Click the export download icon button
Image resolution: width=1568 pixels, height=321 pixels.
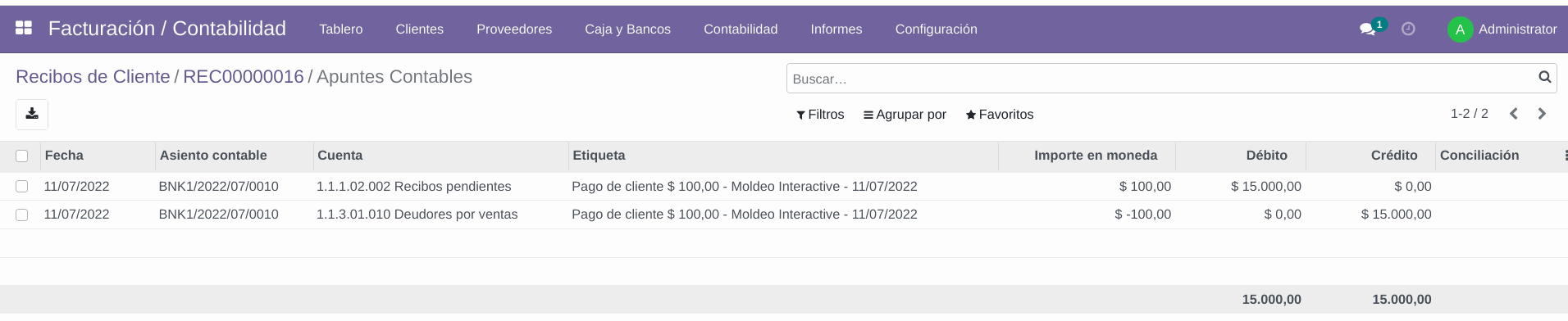(x=32, y=114)
